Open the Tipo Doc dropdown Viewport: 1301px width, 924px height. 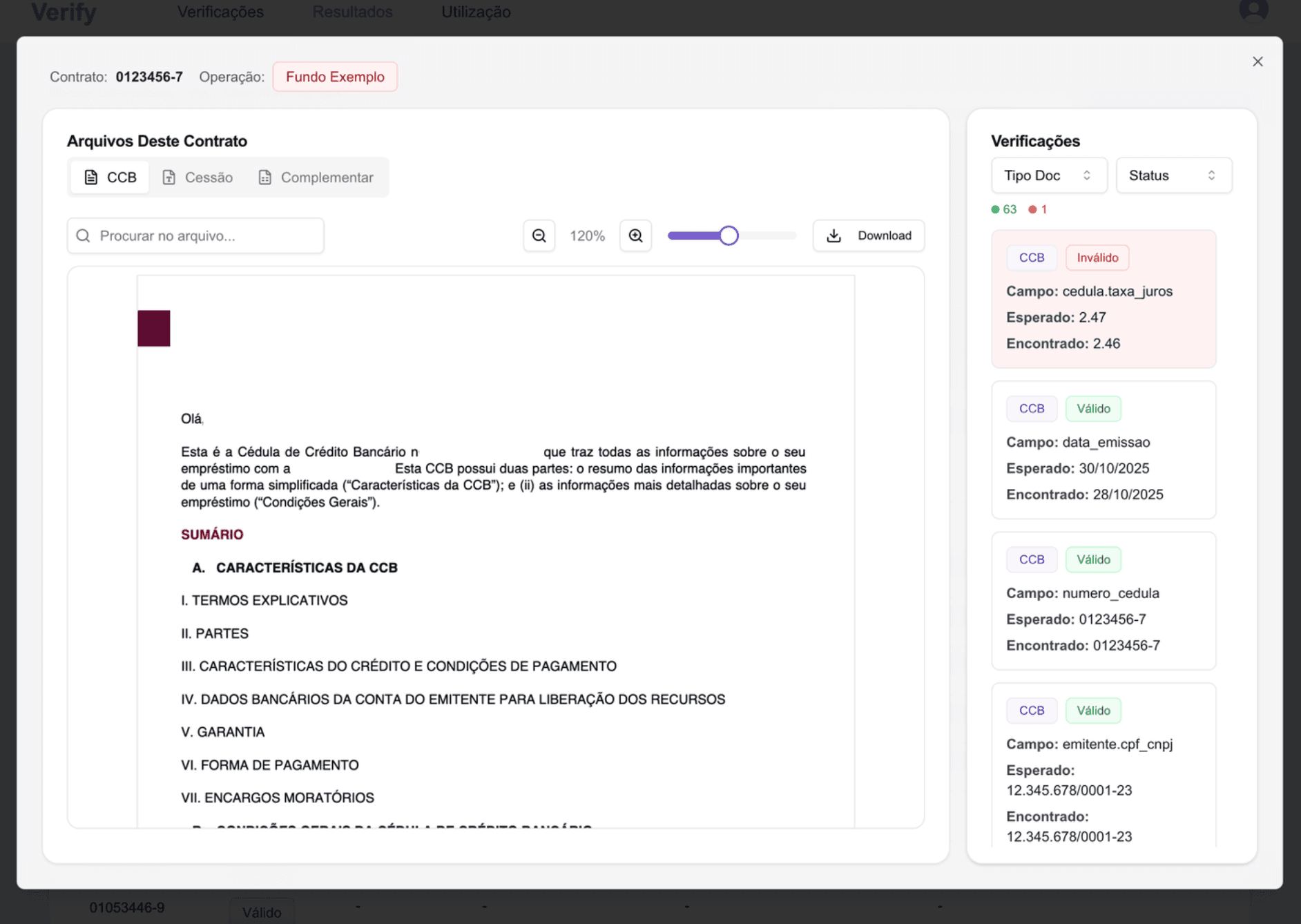1048,175
